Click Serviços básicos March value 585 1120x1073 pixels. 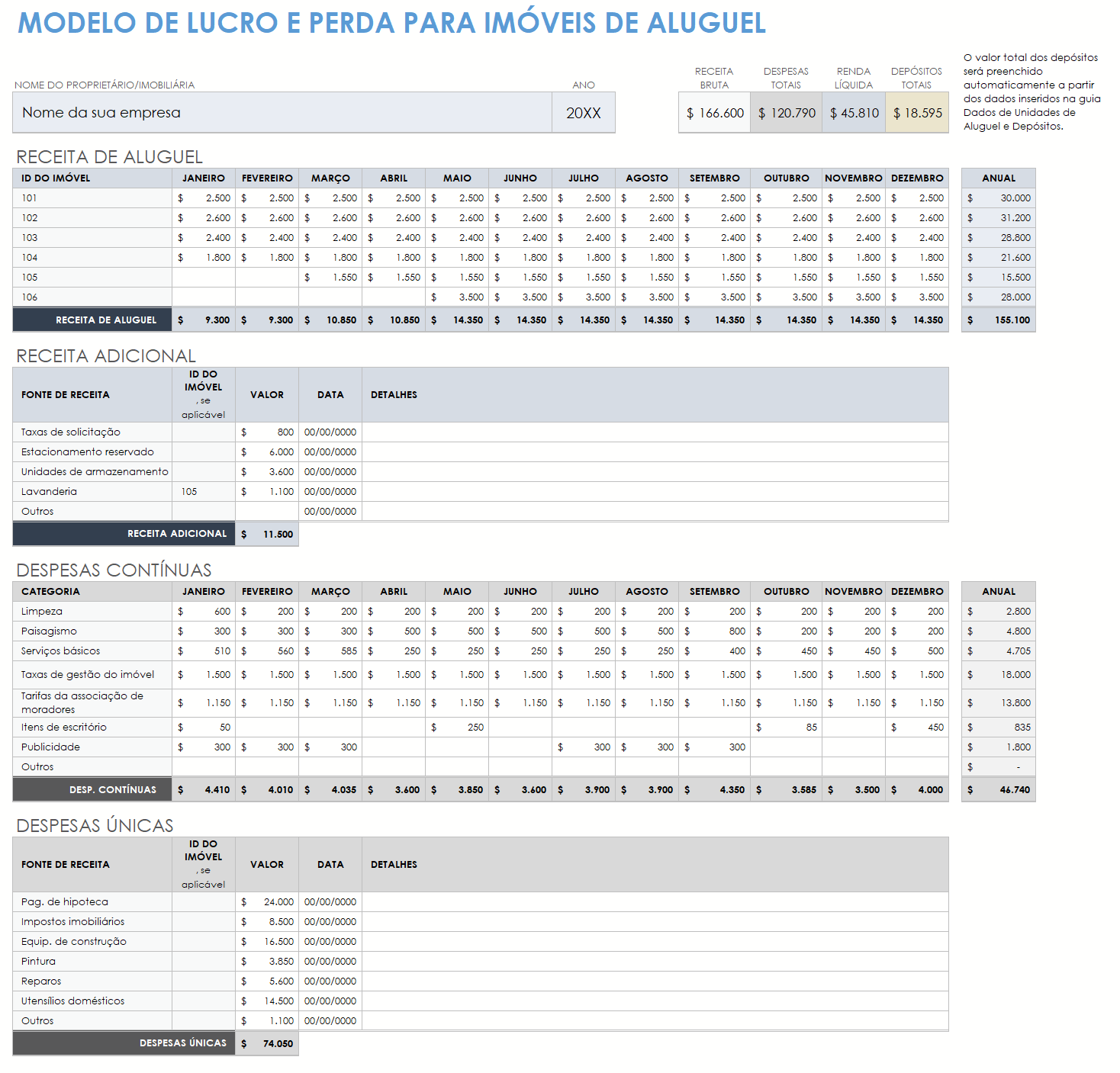[x=330, y=651]
